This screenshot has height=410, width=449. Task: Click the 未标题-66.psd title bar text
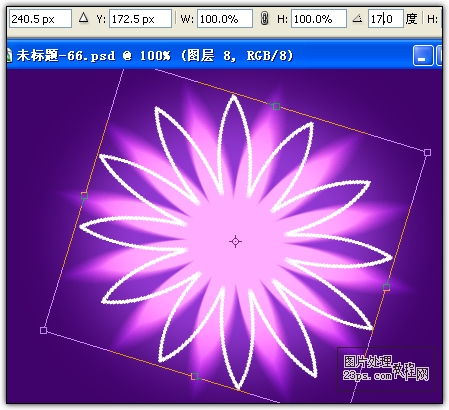pos(66,56)
